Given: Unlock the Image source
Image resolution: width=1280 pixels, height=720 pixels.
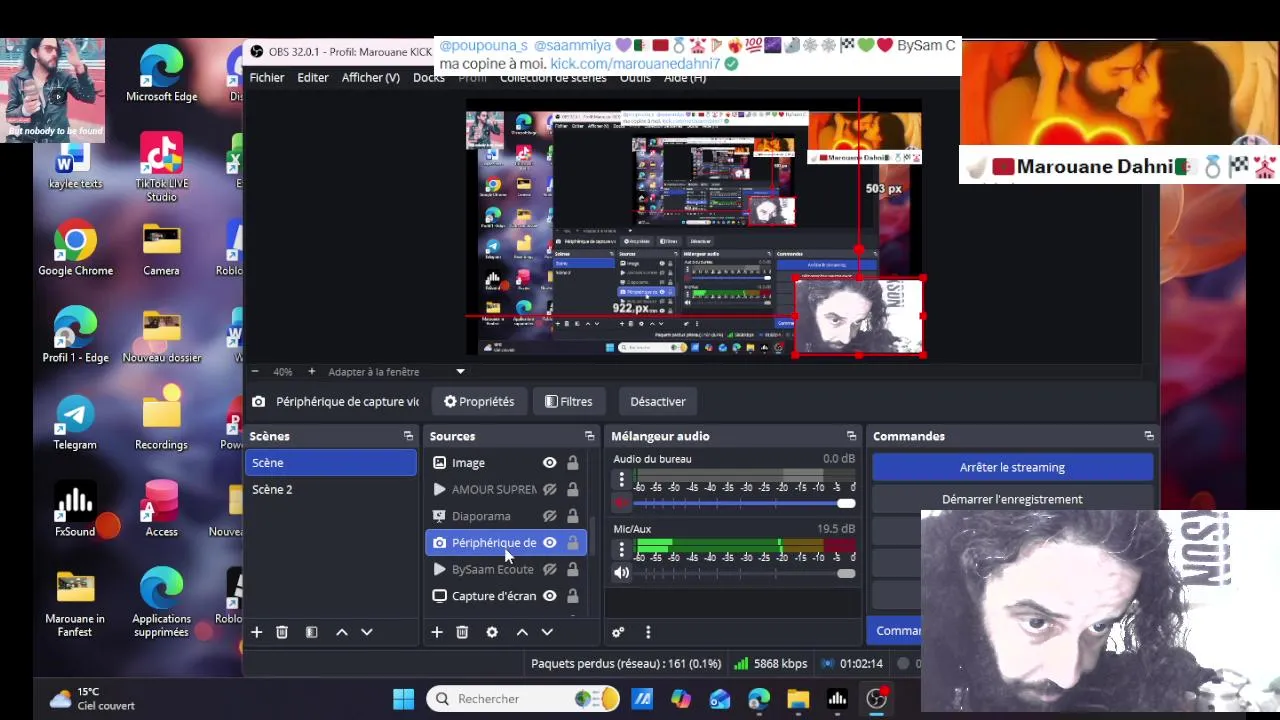Looking at the screenshot, I should 572,463.
